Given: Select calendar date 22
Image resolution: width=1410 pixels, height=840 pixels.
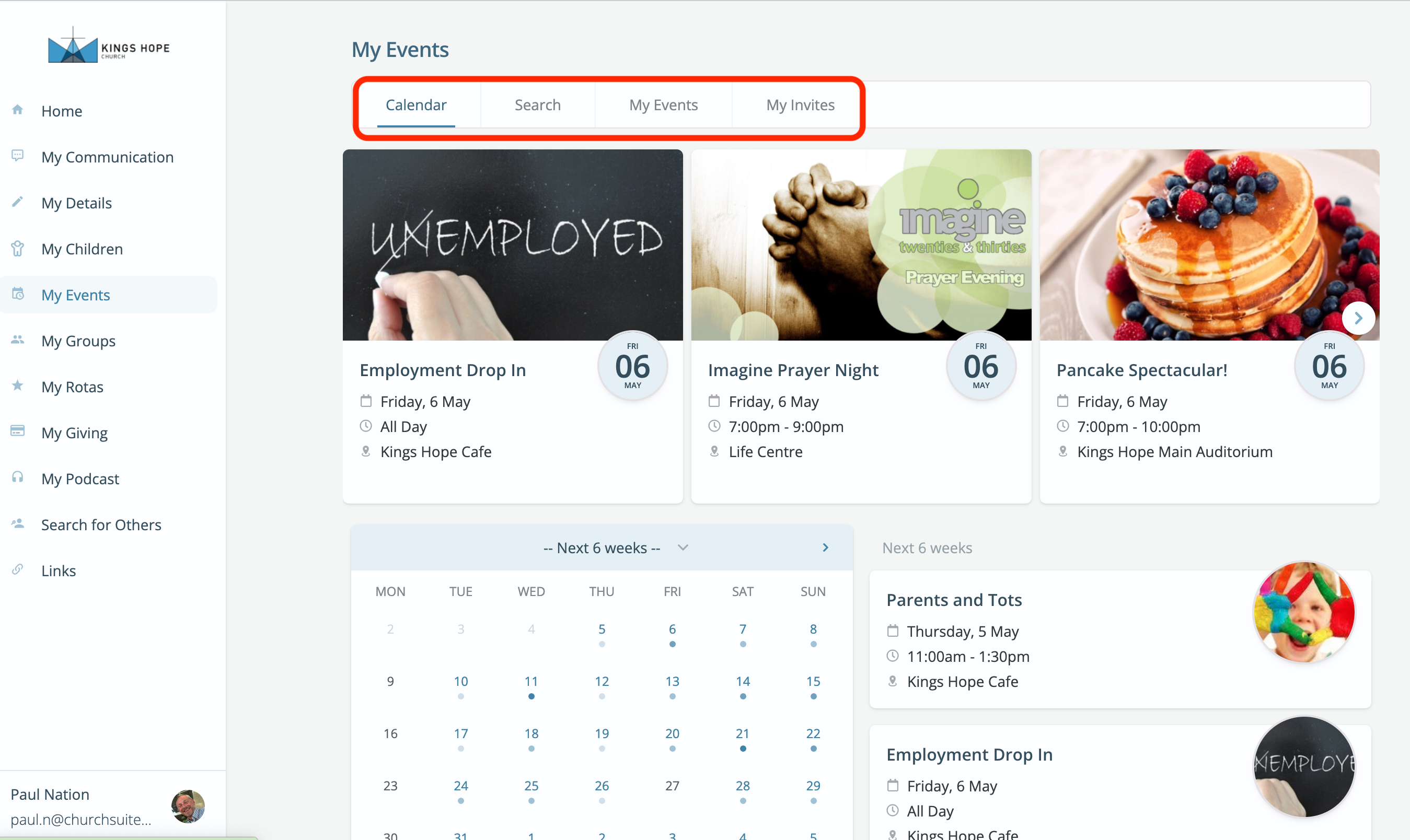Looking at the screenshot, I should pos(813,733).
